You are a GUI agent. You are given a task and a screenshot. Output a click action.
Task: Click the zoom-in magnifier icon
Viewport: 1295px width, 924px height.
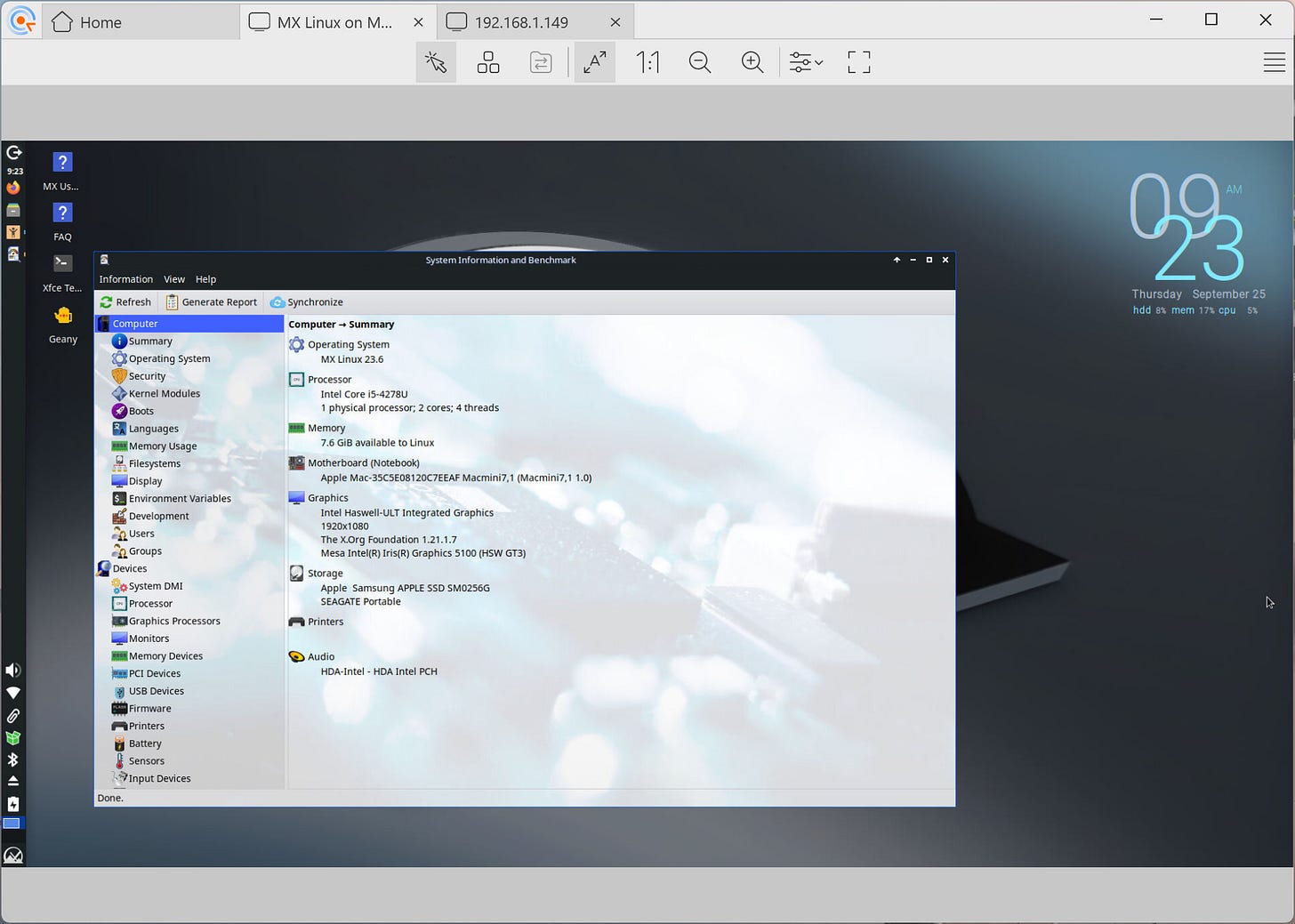[x=752, y=61]
